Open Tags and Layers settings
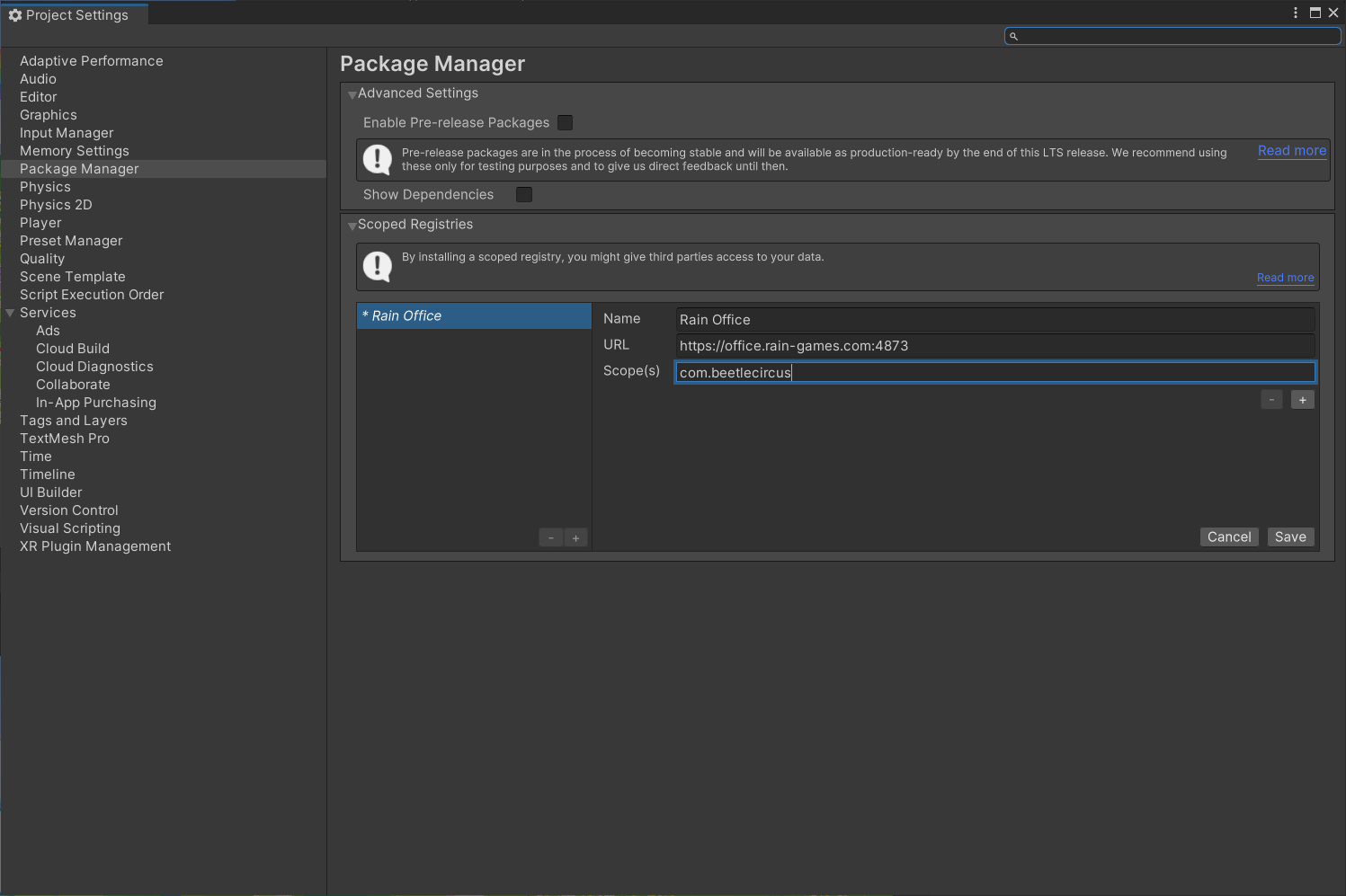 74,421
